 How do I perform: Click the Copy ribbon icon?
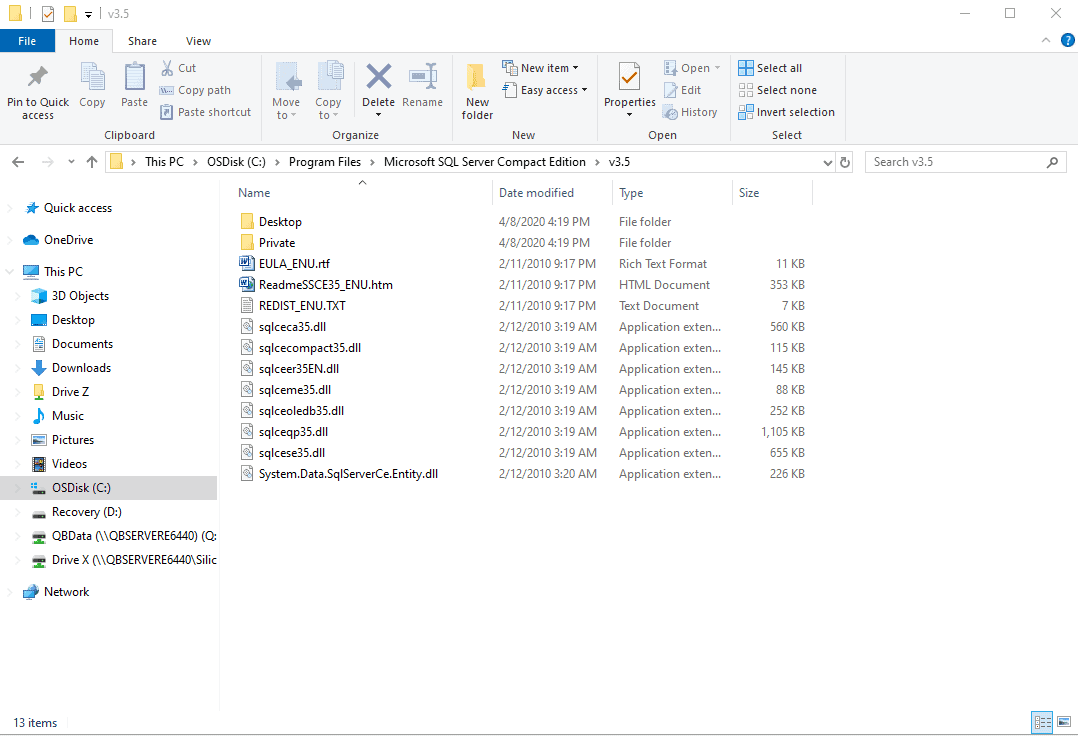[x=92, y=77]
